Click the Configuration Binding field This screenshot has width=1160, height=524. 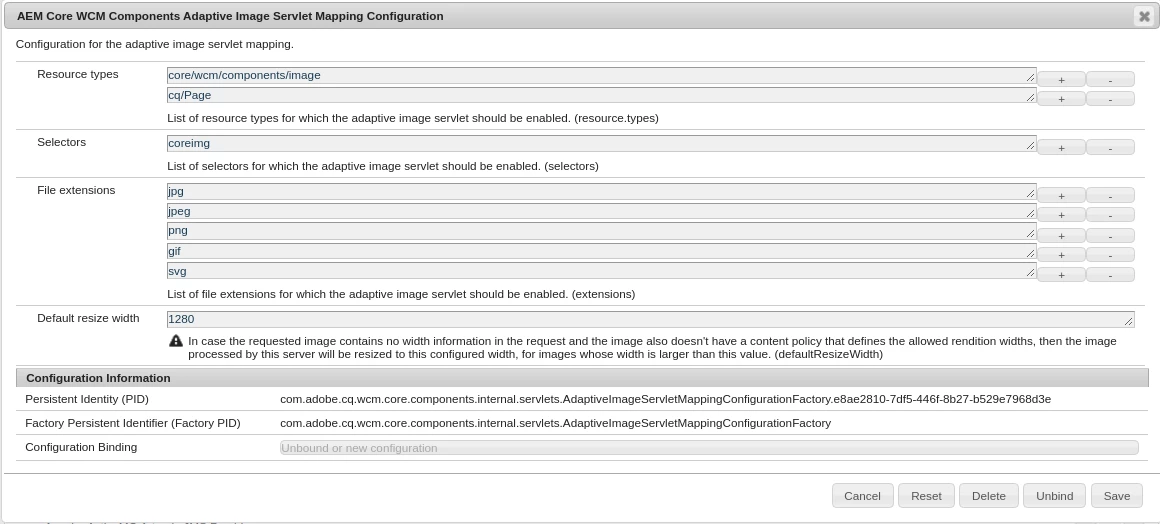pos(709,448)
